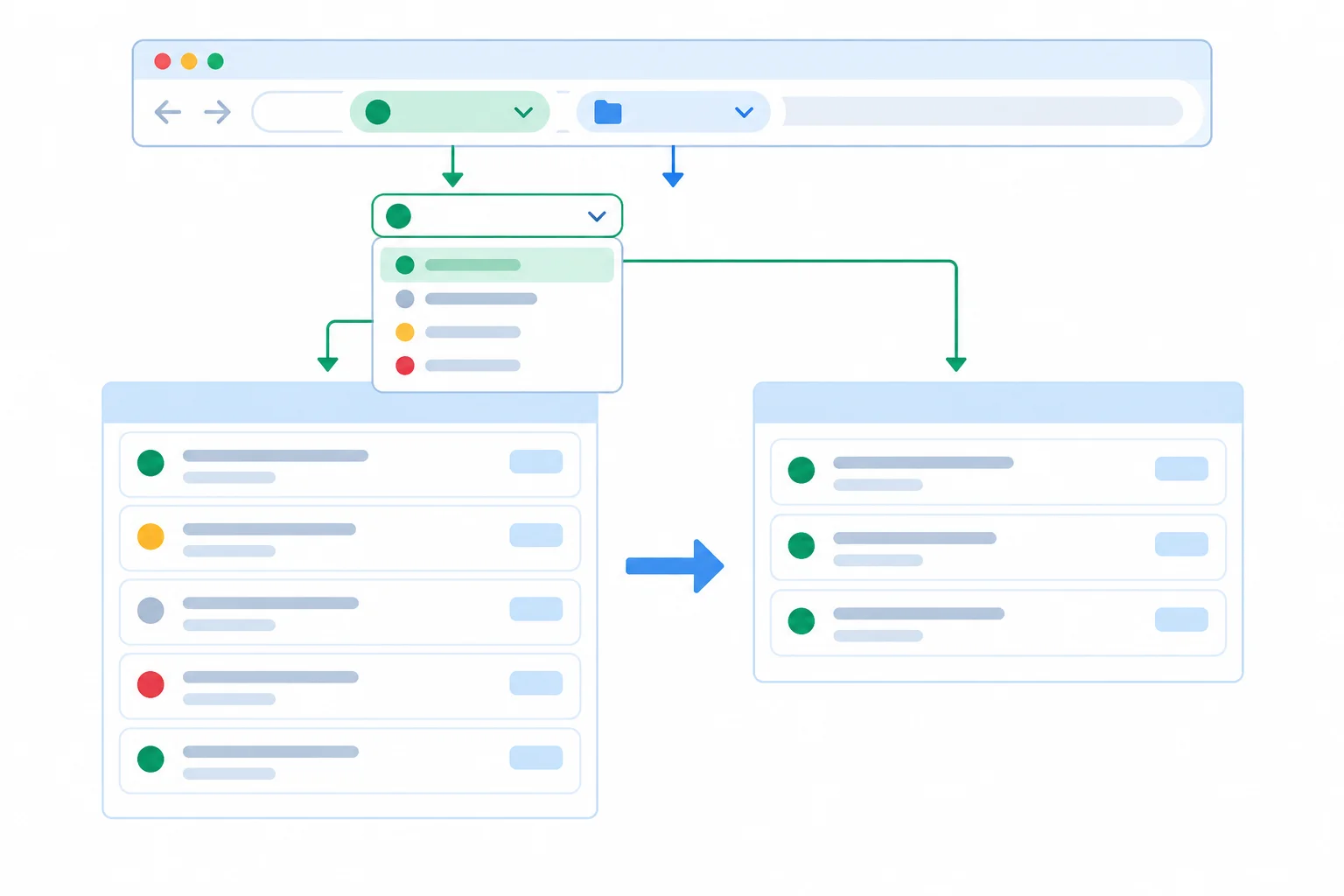The image size is (1344, 896).
Task: Click the blue button on the right list's first row
Action: click(x=1181, y=469)
